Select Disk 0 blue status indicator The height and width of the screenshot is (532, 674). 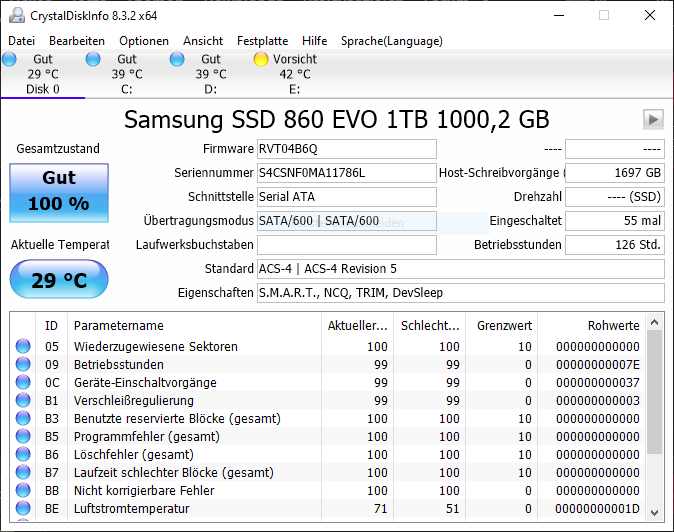9,59
